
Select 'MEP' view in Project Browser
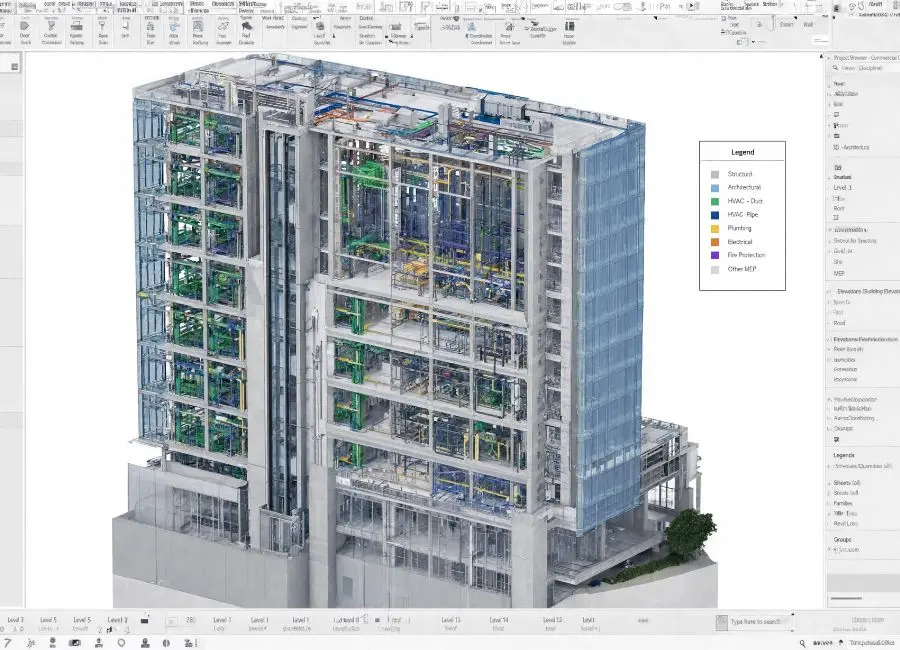click(x=839, y=274)
